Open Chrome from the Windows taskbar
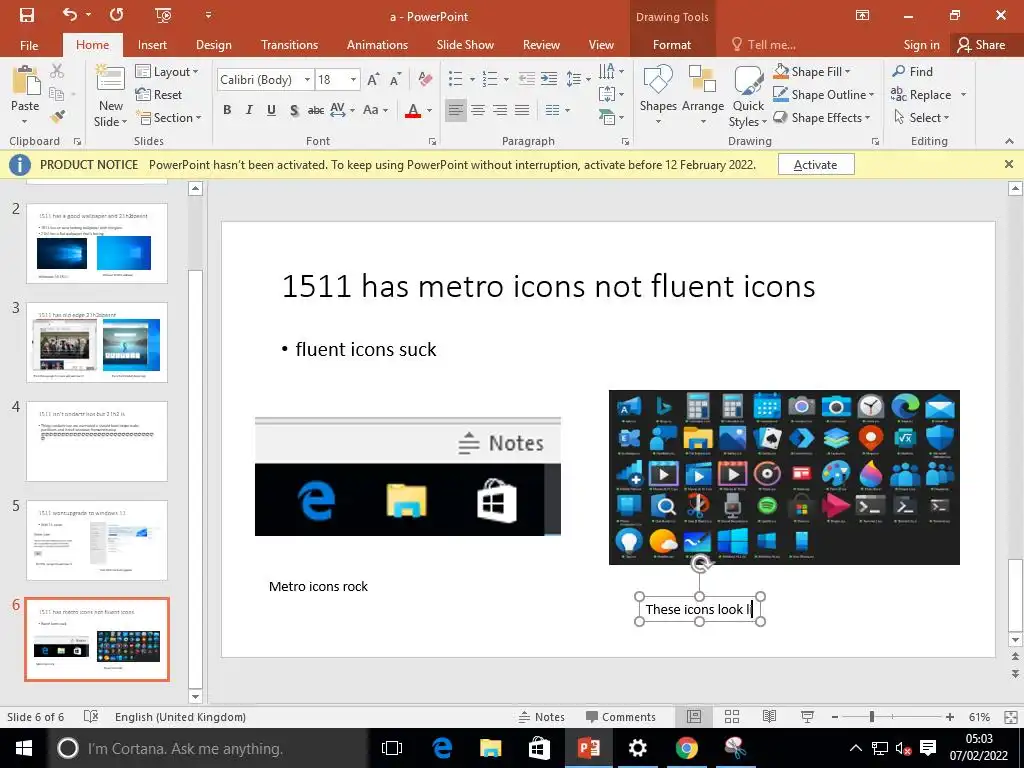This screenshot has height=768, width=1024. point(686,748)
